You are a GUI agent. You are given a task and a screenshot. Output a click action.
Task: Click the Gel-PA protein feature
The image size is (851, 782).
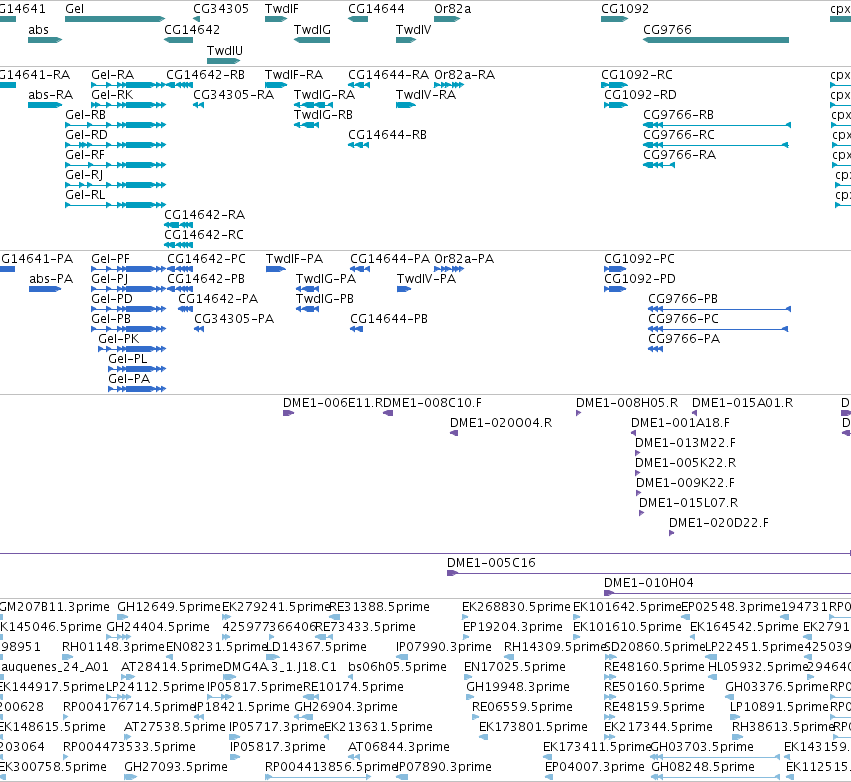click(137, 389)
